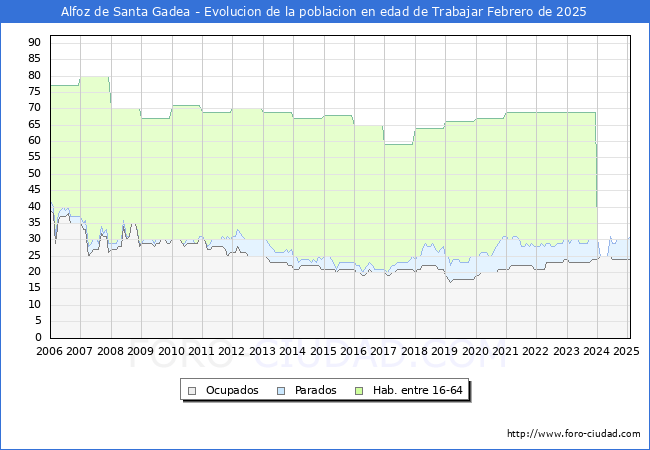Click the 90 y-axis value label

[34, 42]
